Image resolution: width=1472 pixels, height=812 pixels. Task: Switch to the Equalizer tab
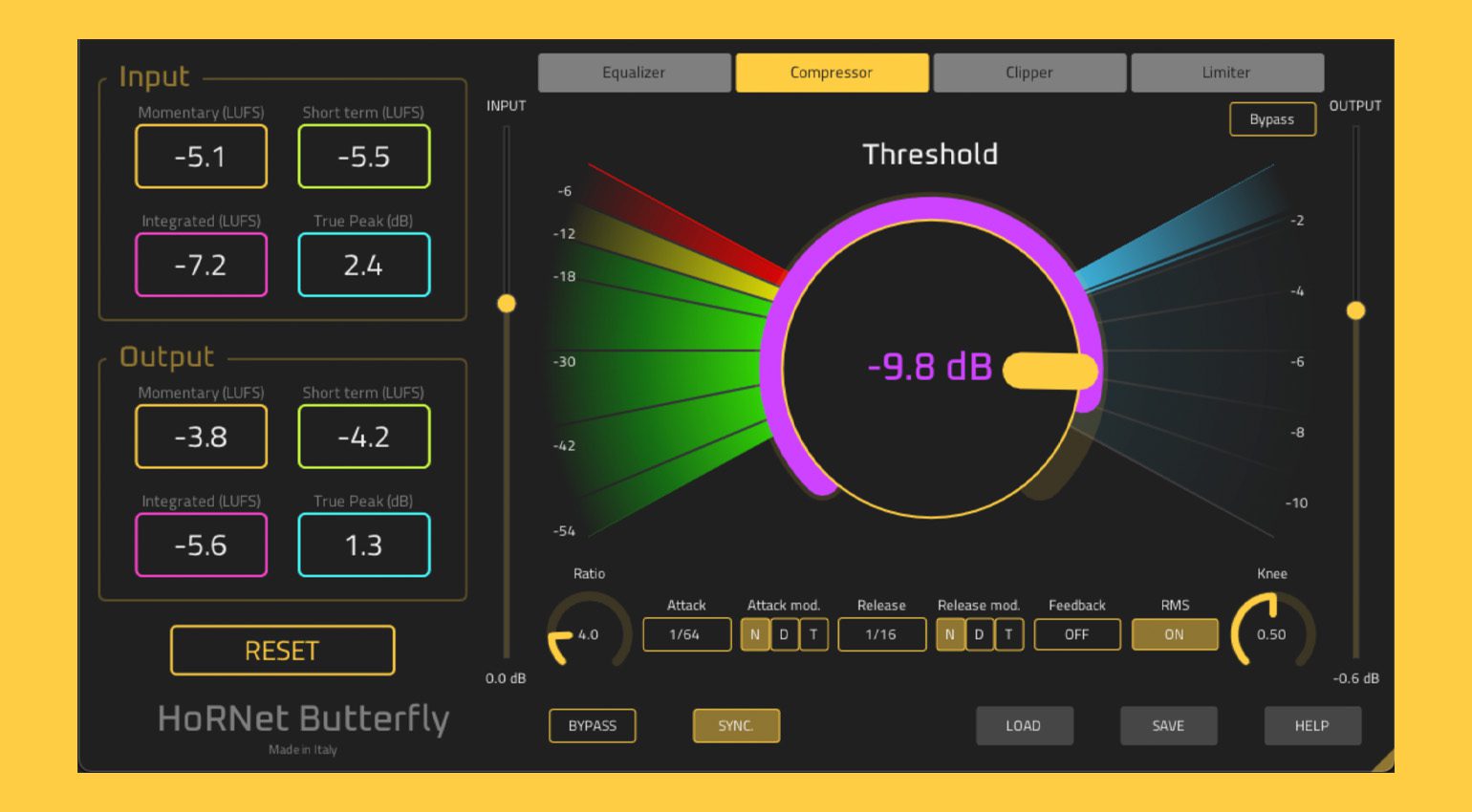(634, 72)
